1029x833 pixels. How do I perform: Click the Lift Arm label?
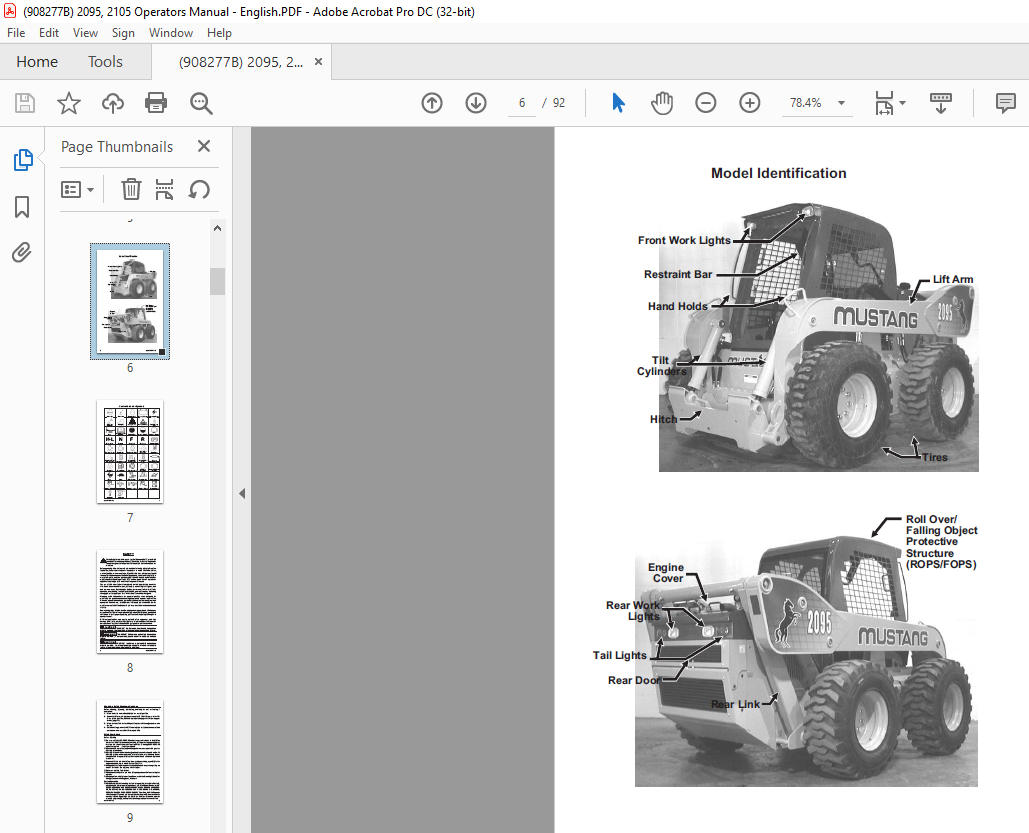pyautogui.click(x=953, y=279)
